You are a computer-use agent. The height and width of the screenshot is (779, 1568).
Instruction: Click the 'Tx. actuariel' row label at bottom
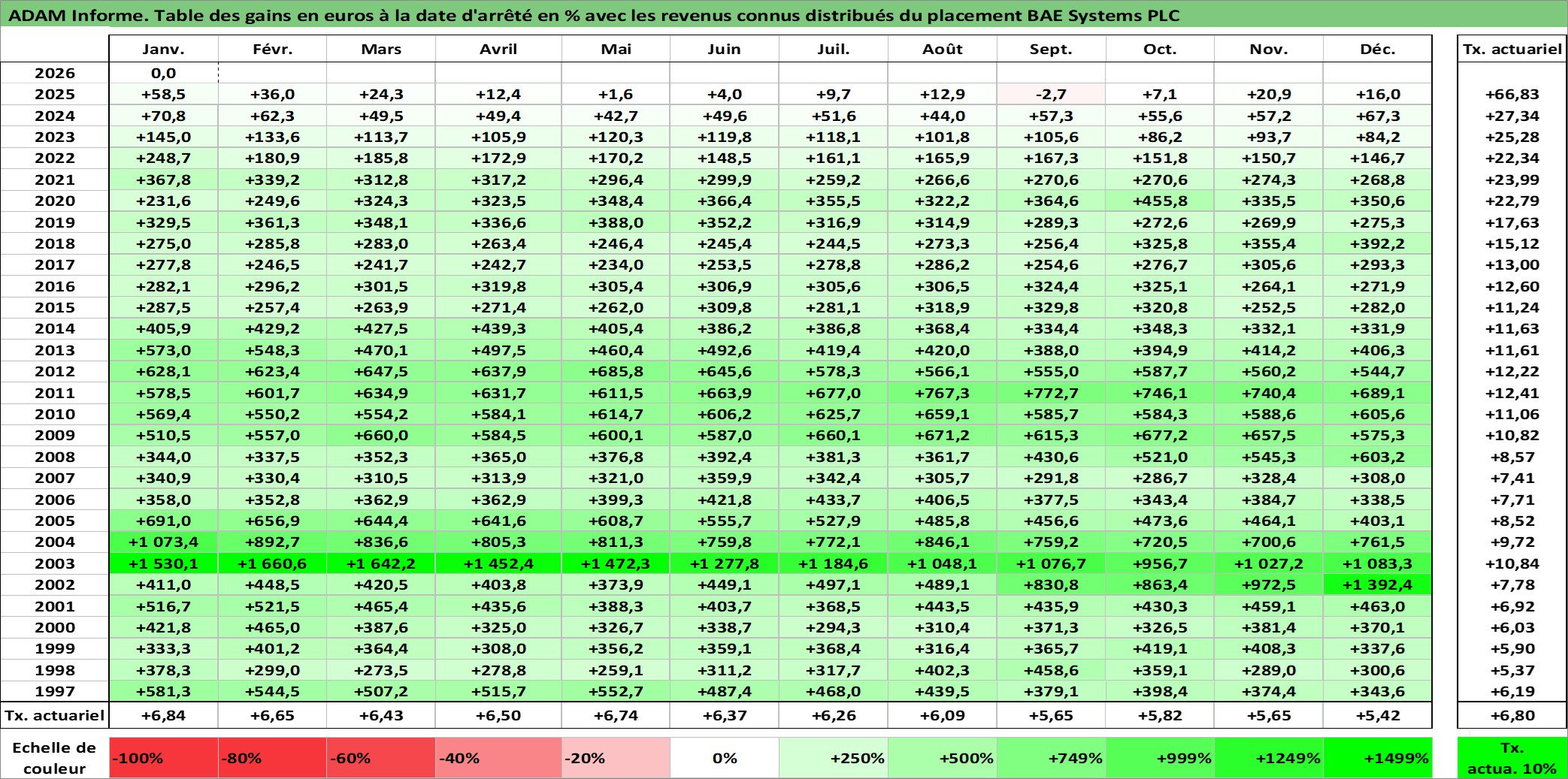coord(55,715)
